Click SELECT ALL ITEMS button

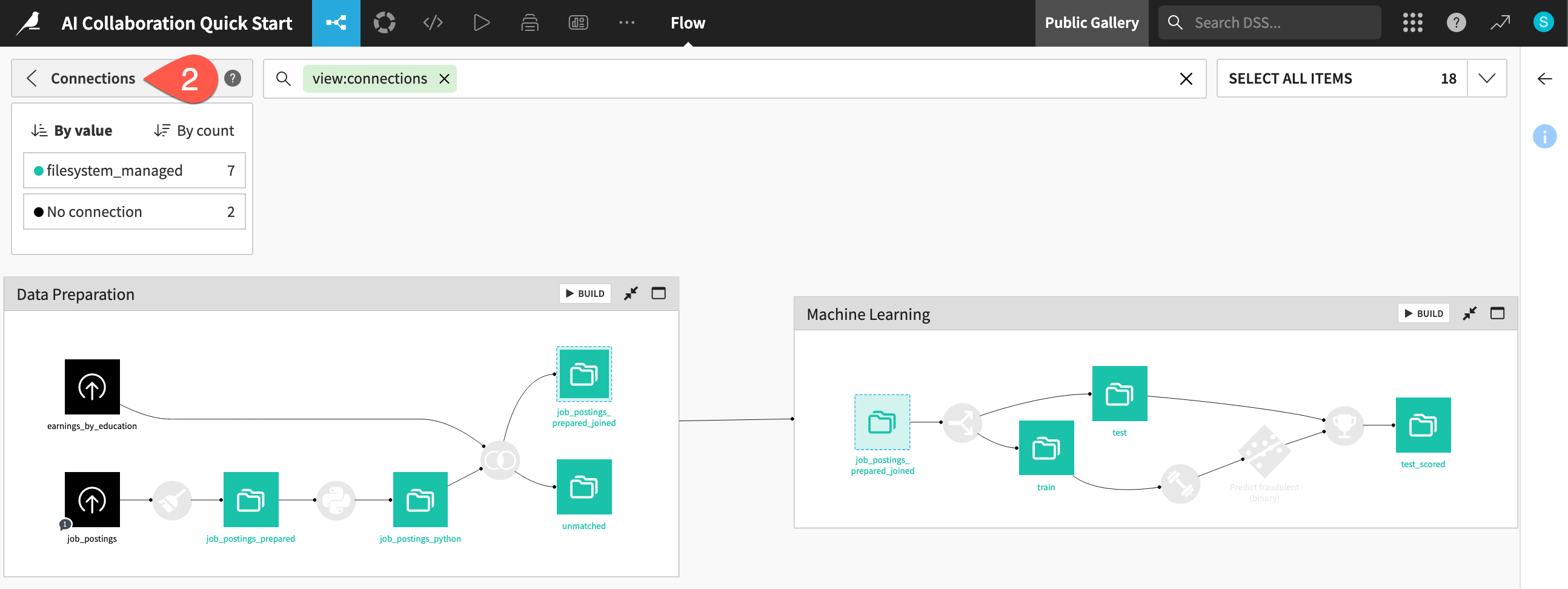coord(1341,78)
